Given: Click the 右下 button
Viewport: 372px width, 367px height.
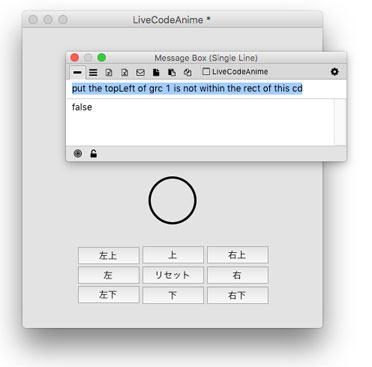Looking at the screenshot, I should click(x=238, y=295).
